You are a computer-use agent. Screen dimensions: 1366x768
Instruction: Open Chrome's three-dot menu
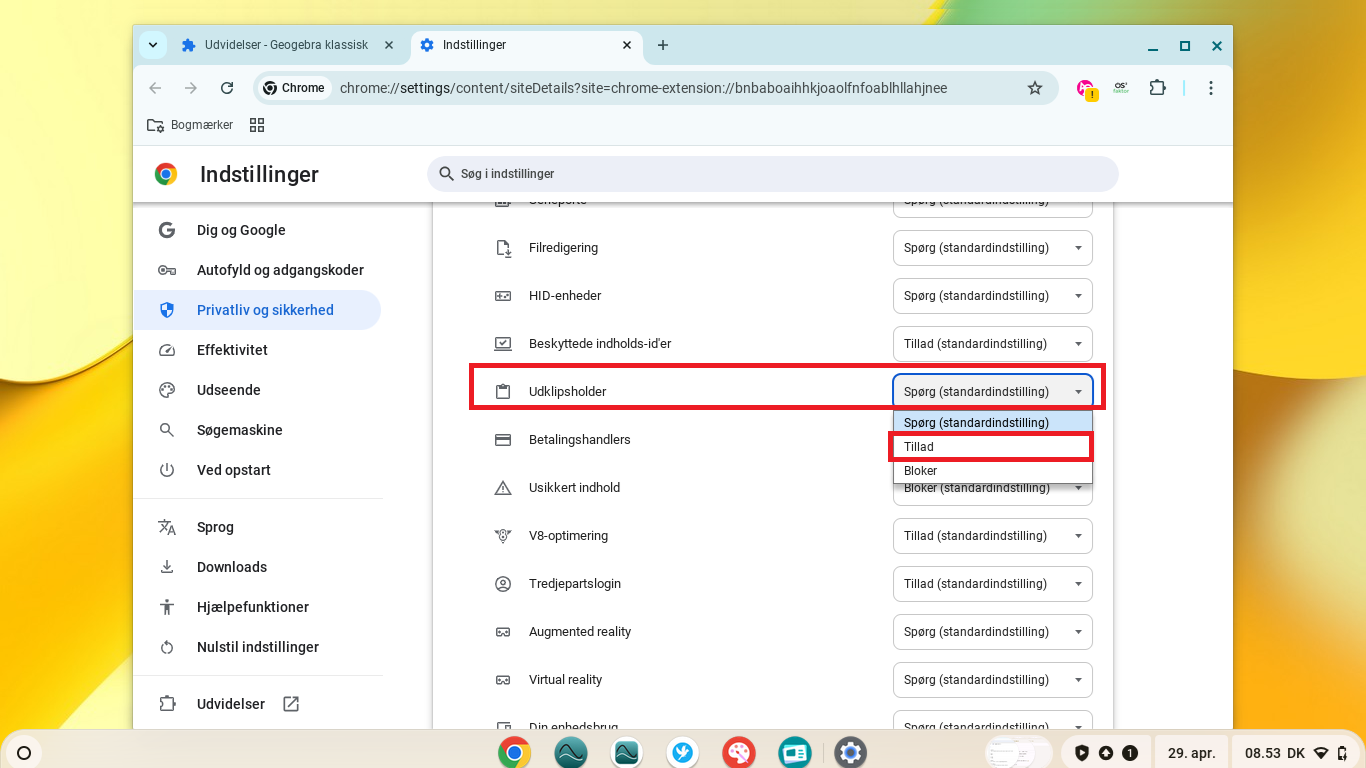(x=1210, y=88)
